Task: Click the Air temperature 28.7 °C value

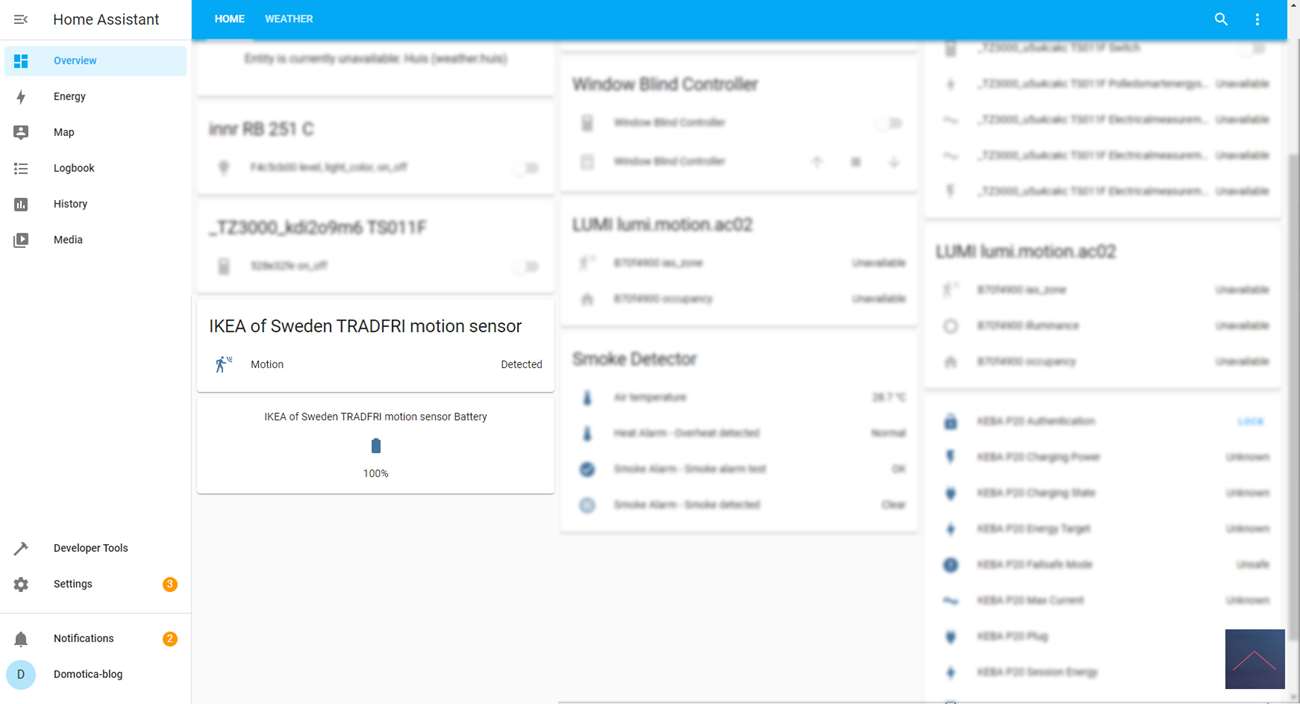Action: click(888, 398)
